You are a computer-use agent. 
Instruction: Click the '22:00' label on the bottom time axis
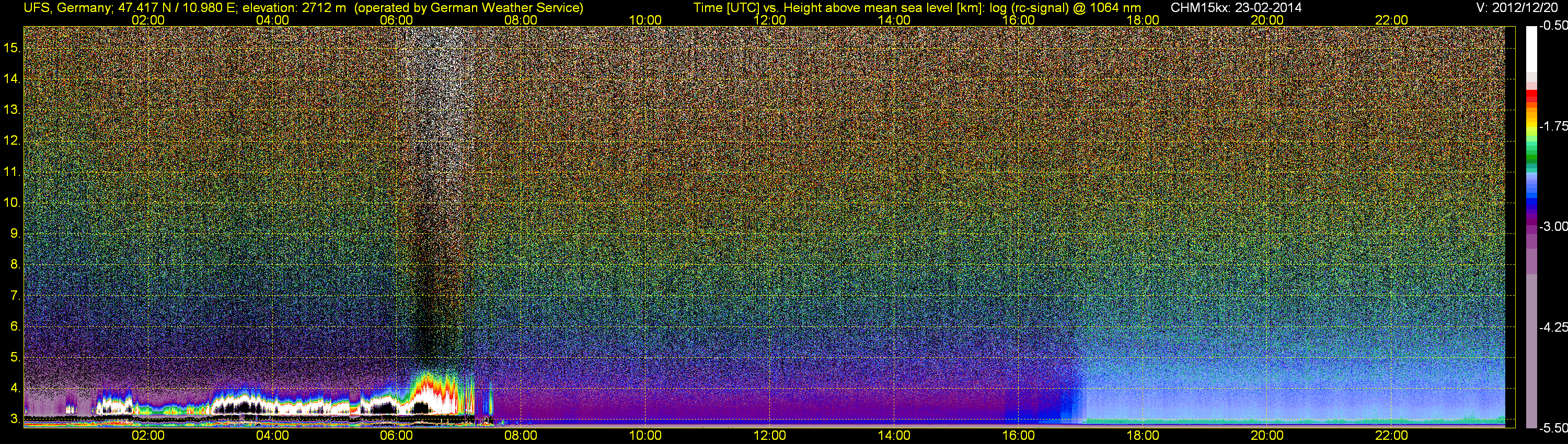[1391, 436]
